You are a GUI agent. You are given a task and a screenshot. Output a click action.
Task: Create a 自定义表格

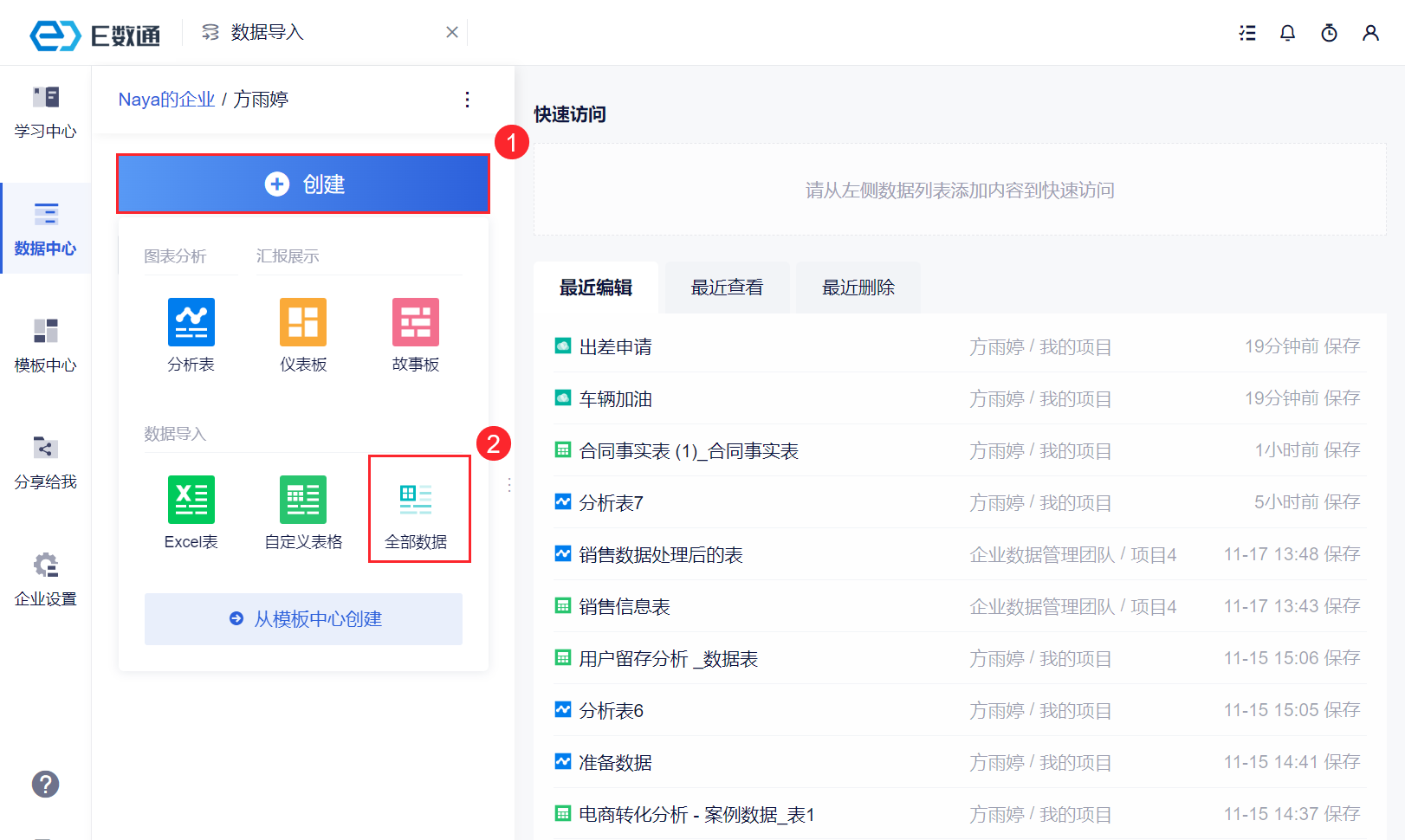click(x=303, y=513)
